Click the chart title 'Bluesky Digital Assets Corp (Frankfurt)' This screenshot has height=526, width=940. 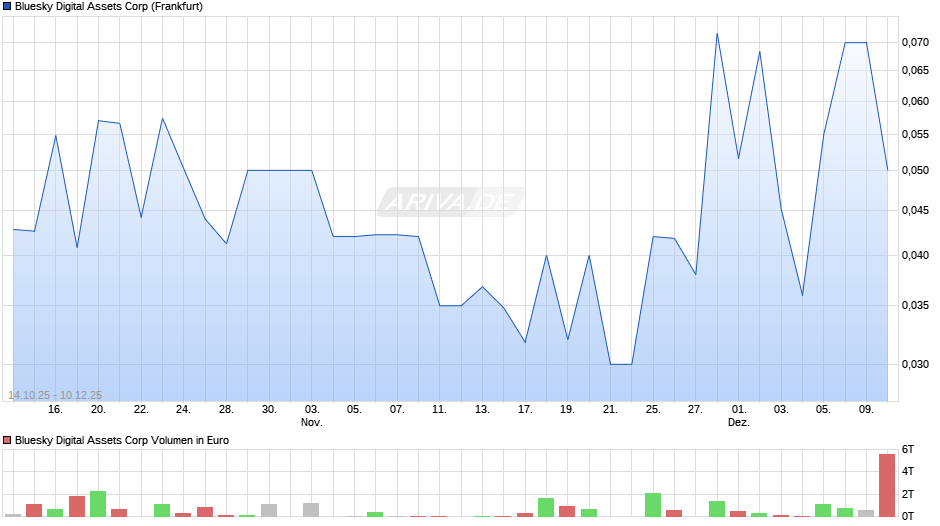tap(109, 7)
